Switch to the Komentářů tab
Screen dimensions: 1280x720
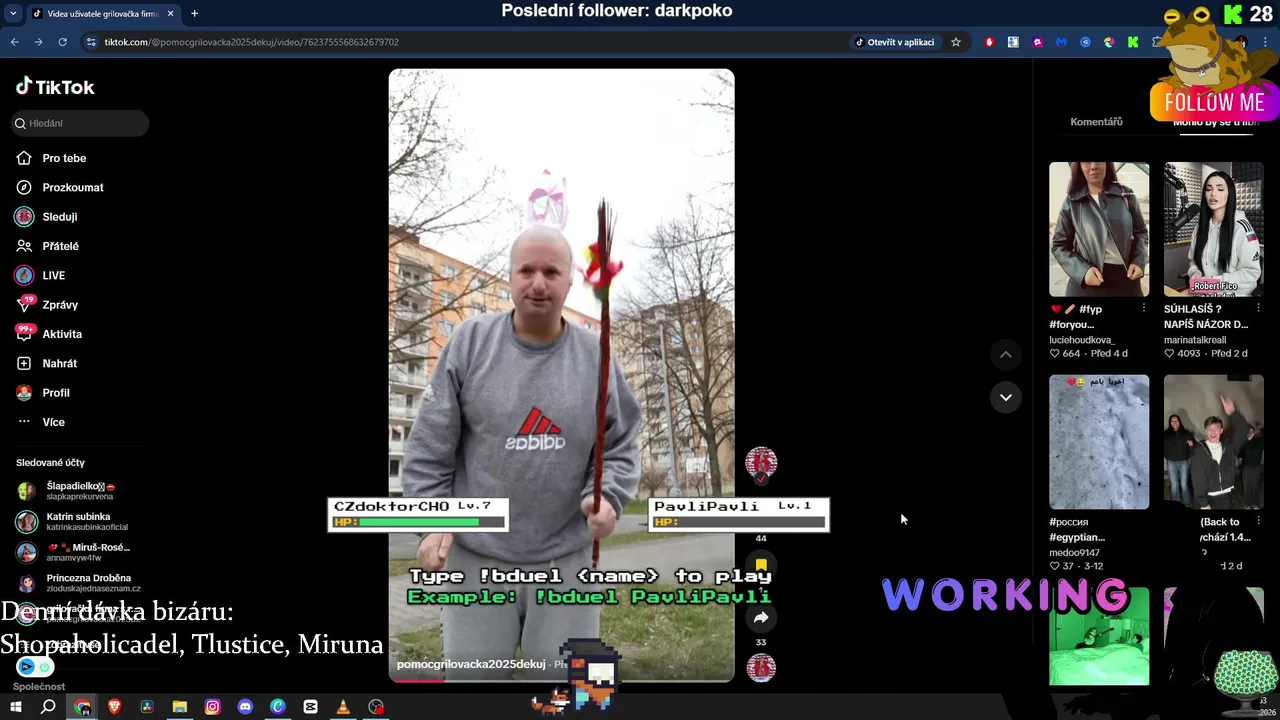pos(1096,122)
